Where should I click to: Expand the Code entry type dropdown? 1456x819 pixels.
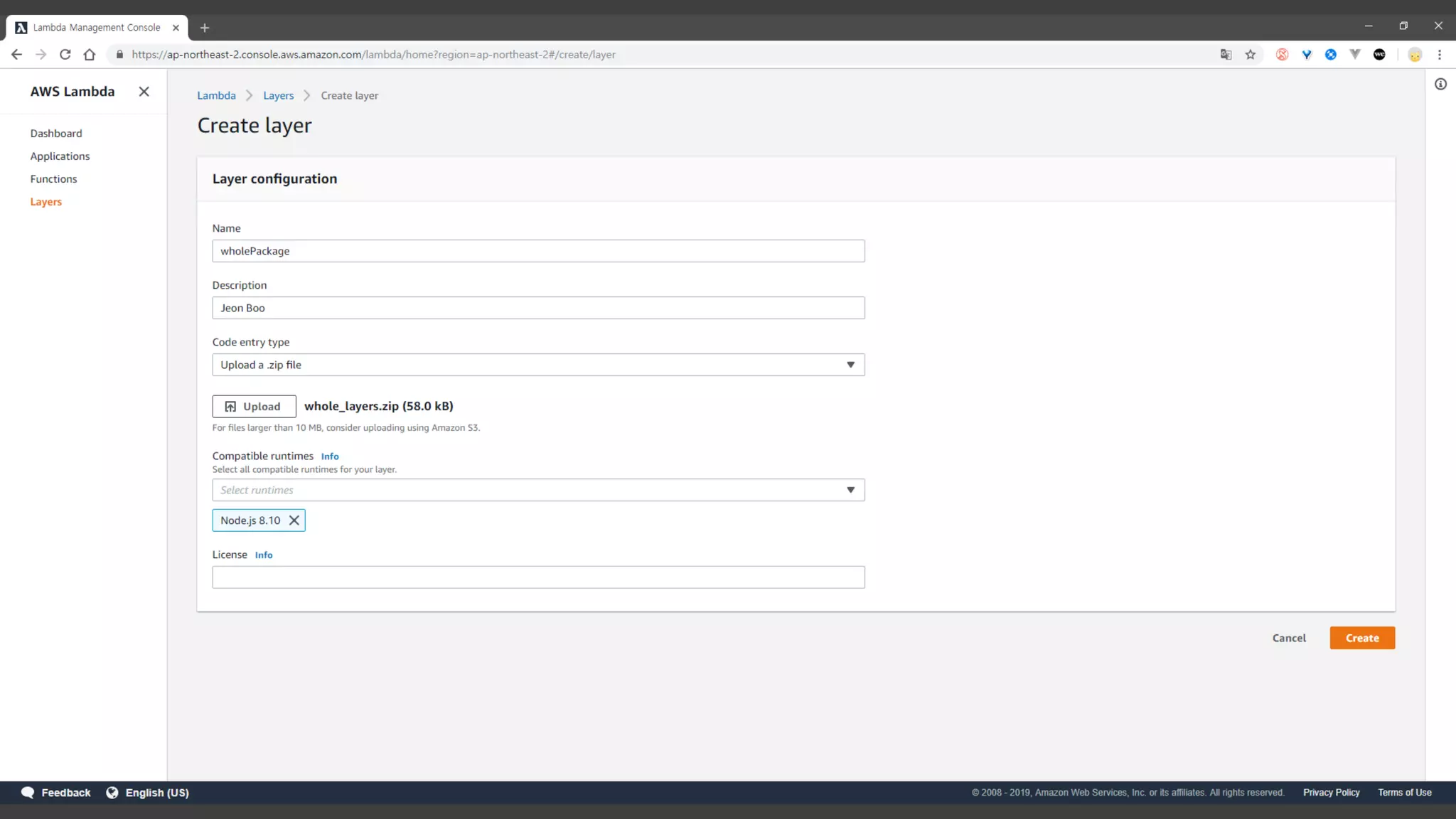tap(538, 365)
